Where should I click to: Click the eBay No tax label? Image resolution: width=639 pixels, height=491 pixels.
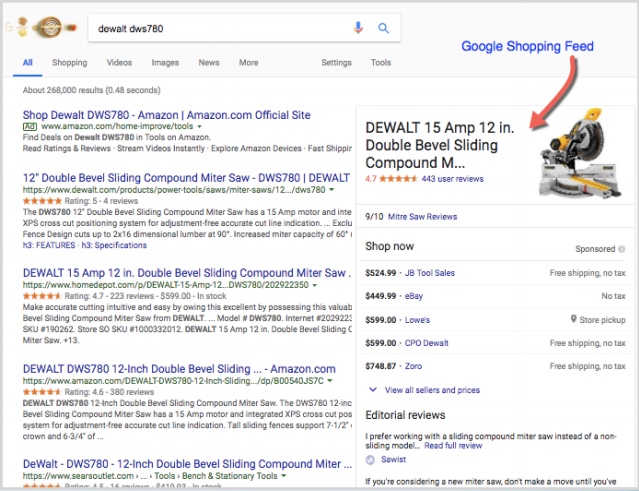[613, 296]
